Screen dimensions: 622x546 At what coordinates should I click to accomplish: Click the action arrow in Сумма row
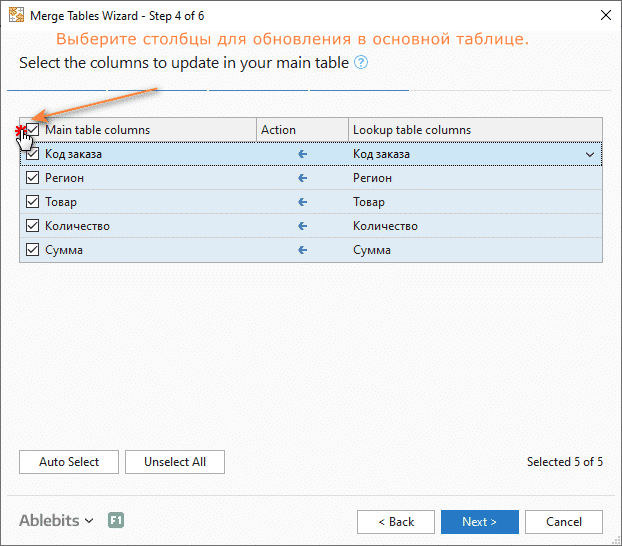point(303,250)
